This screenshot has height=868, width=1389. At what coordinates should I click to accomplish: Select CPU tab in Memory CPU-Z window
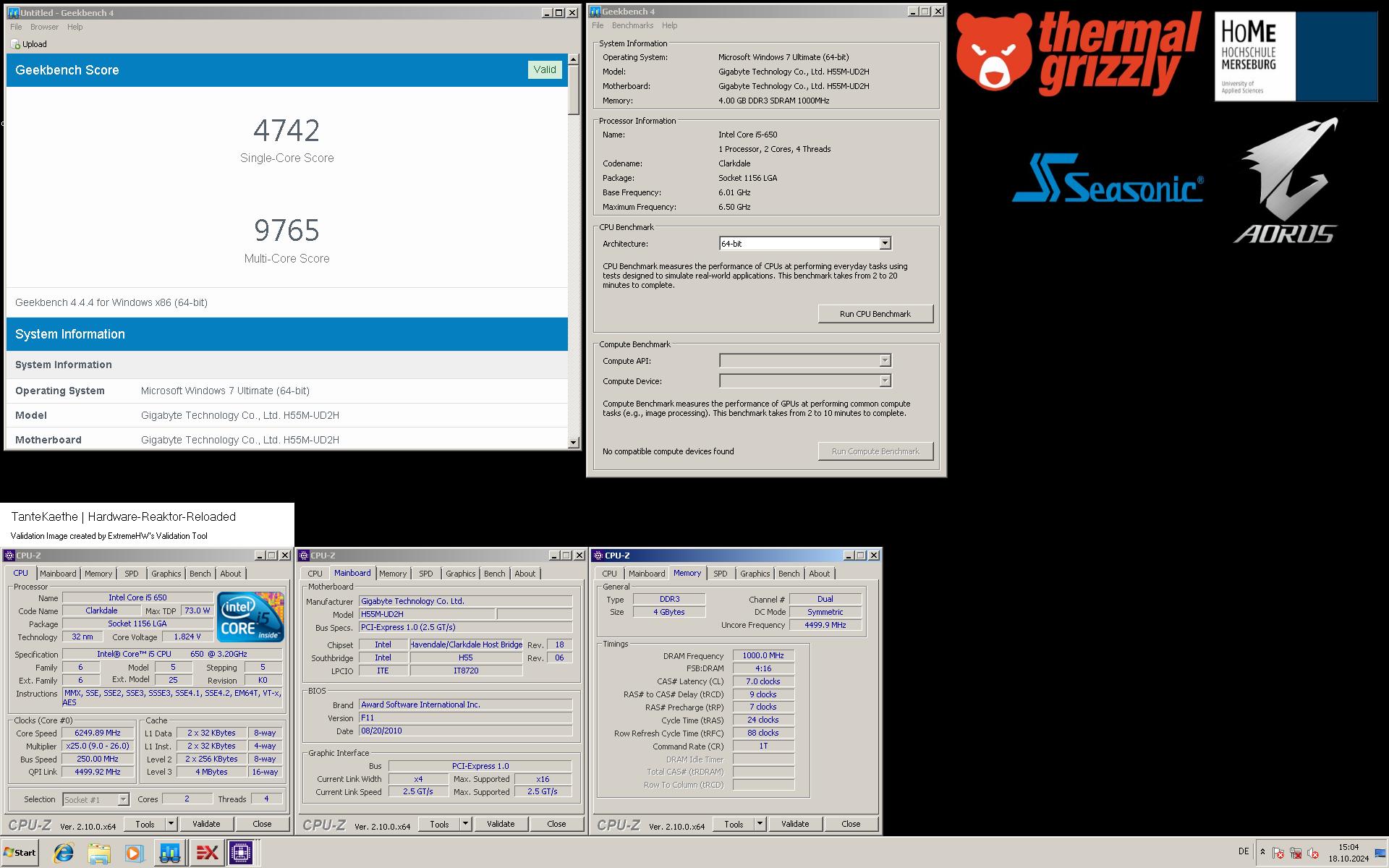coord(610,574)
